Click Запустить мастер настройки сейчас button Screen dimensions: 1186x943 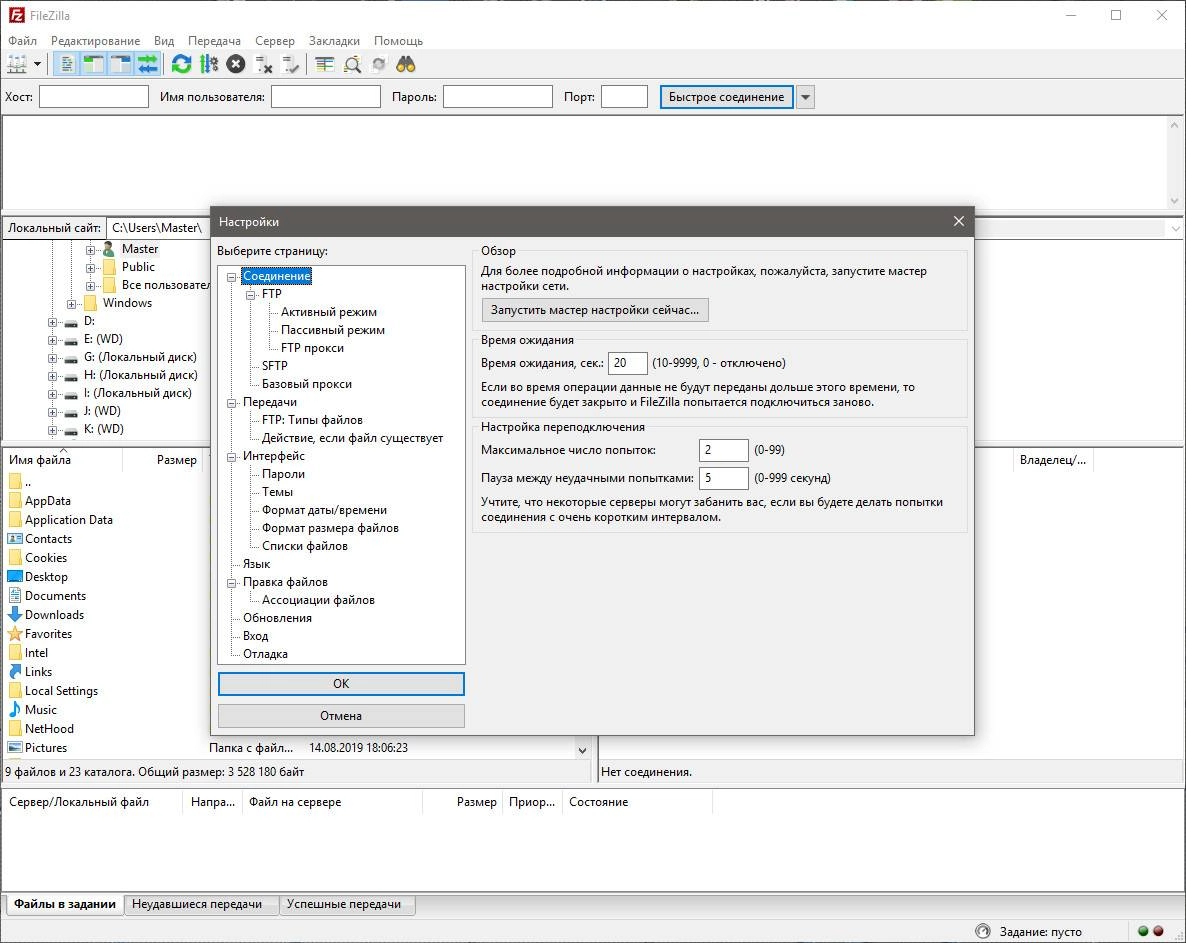pyautogui.click(x=595, y=310)
